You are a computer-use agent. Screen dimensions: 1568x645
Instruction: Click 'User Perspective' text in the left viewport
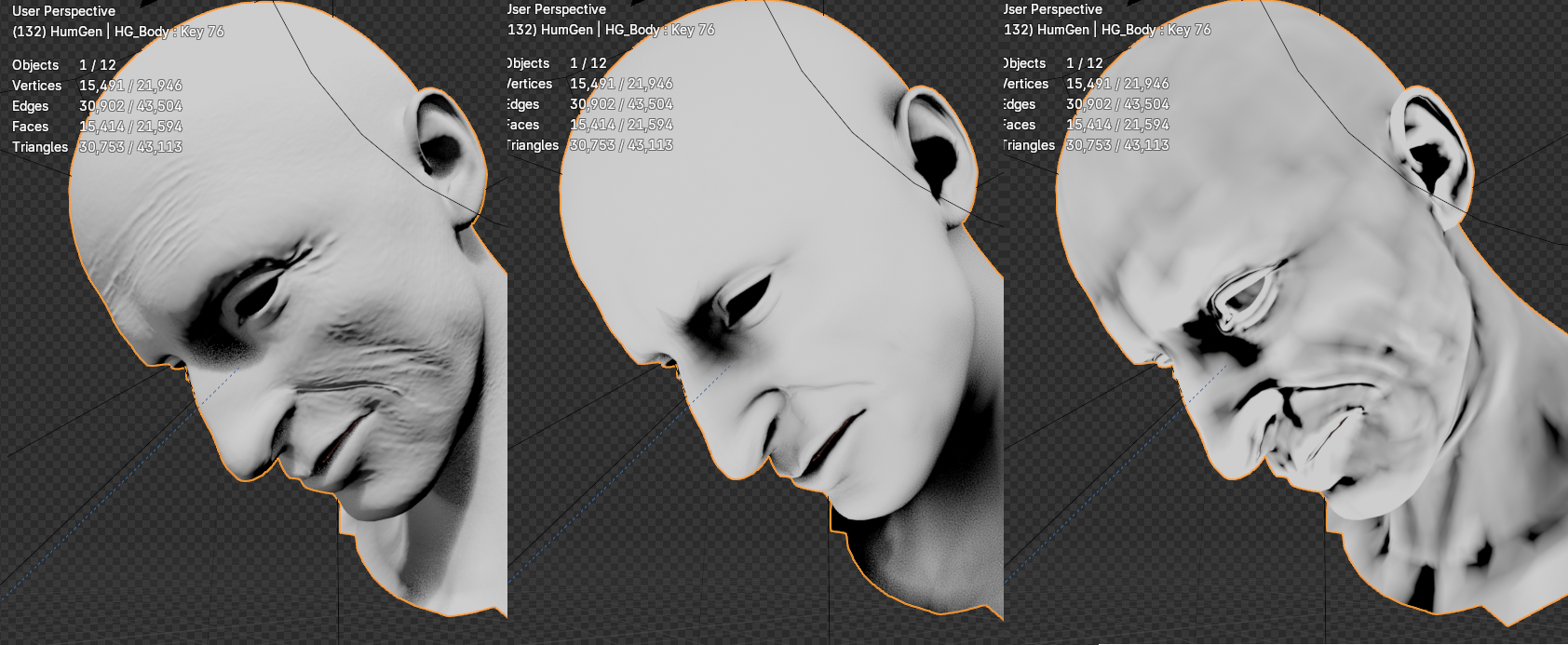click(x=63, y=11)
